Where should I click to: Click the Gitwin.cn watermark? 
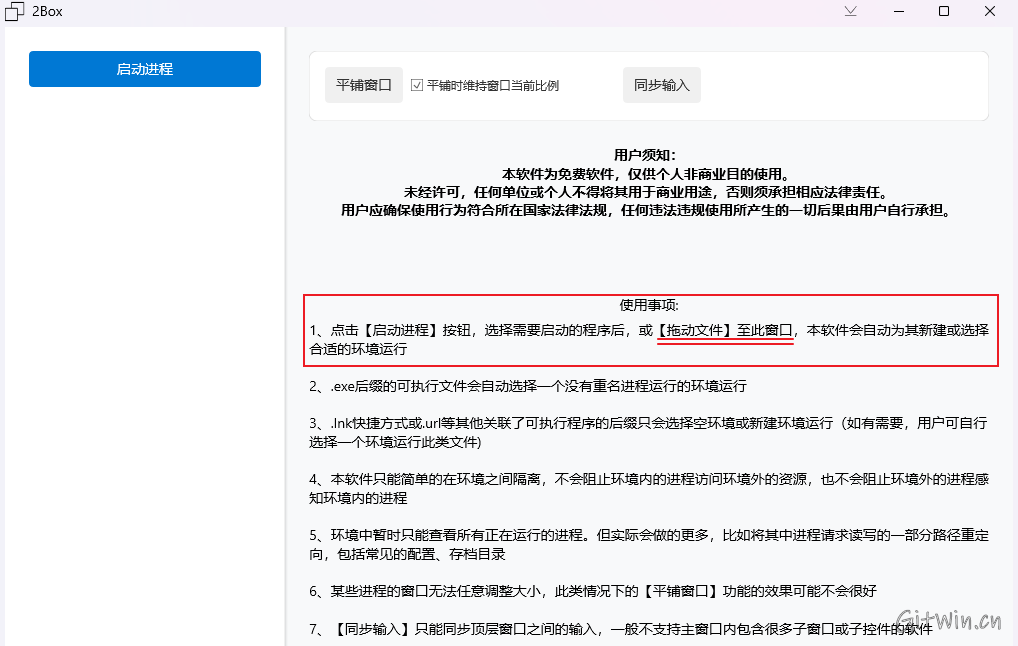pos(948,620)
